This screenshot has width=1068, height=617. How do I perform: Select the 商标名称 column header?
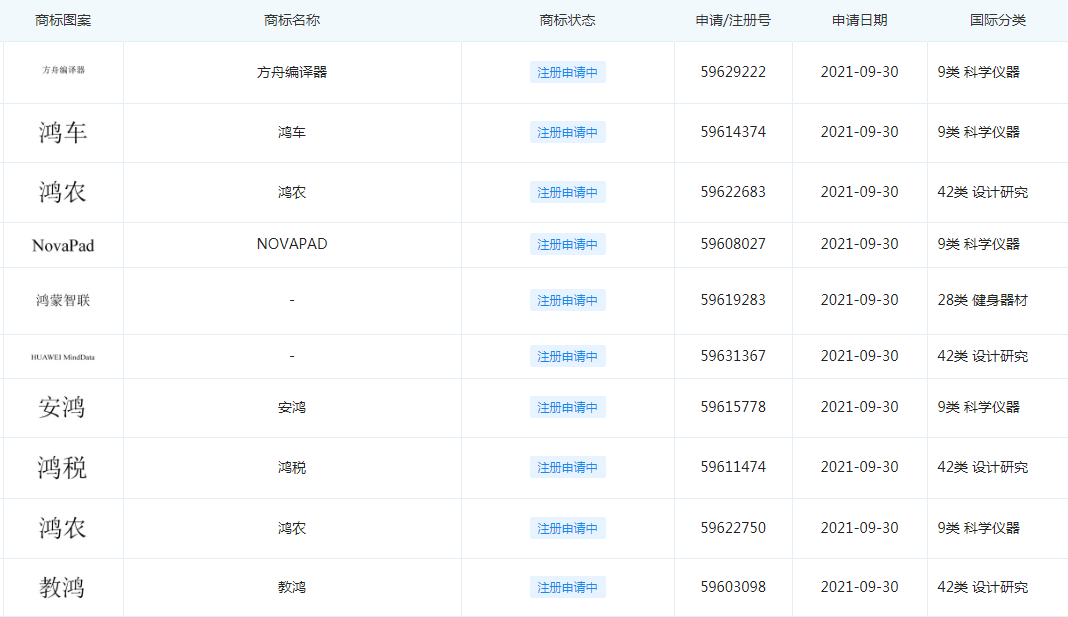click(x=292, y=20)
